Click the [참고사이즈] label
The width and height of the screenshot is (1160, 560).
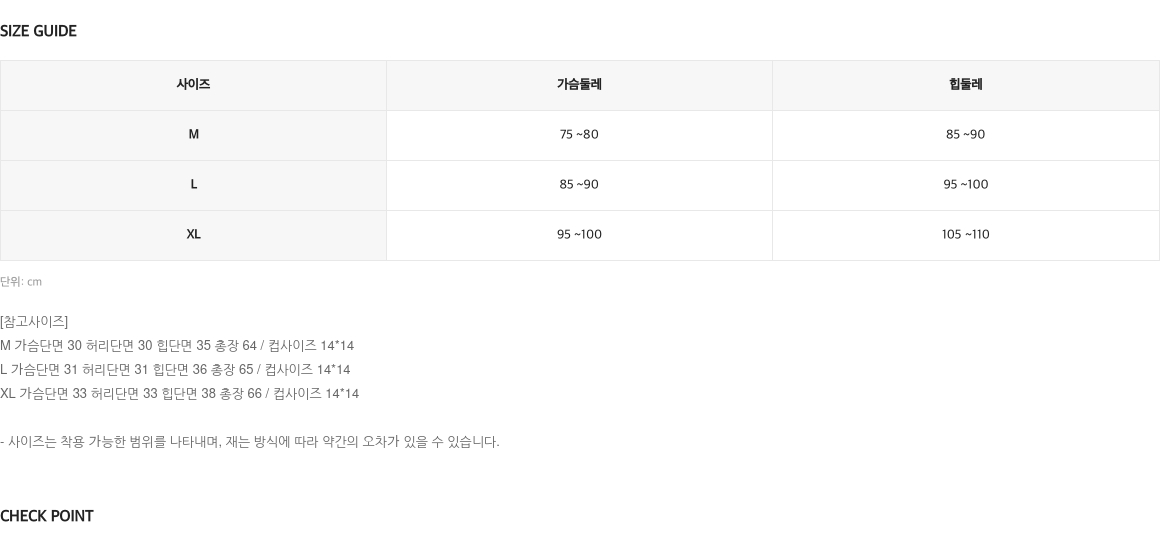(34, 322)
